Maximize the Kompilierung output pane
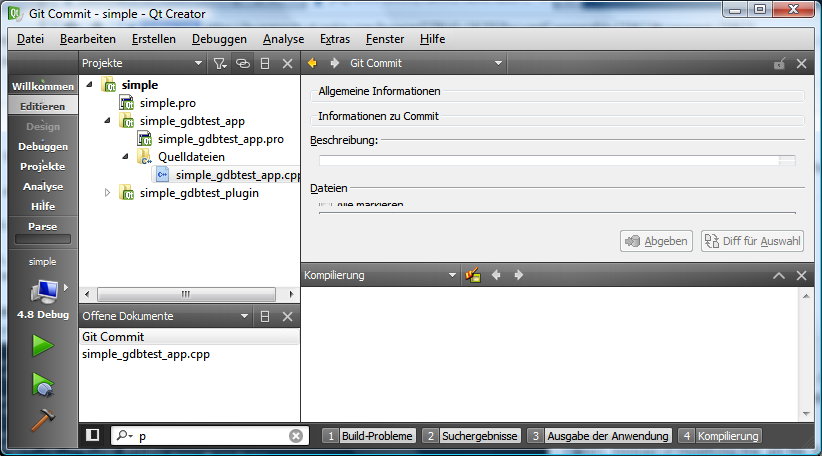Image resolution: width=822 pixels, height=456 pixels. coord(779,275)
